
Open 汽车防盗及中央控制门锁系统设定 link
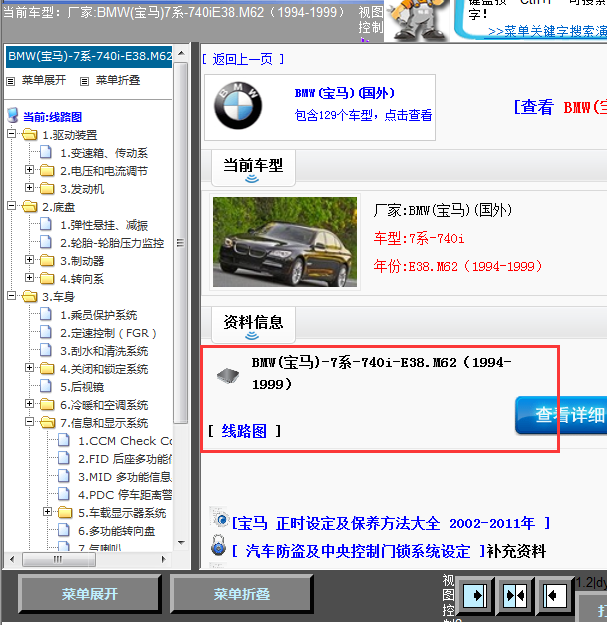coord(358,551)
